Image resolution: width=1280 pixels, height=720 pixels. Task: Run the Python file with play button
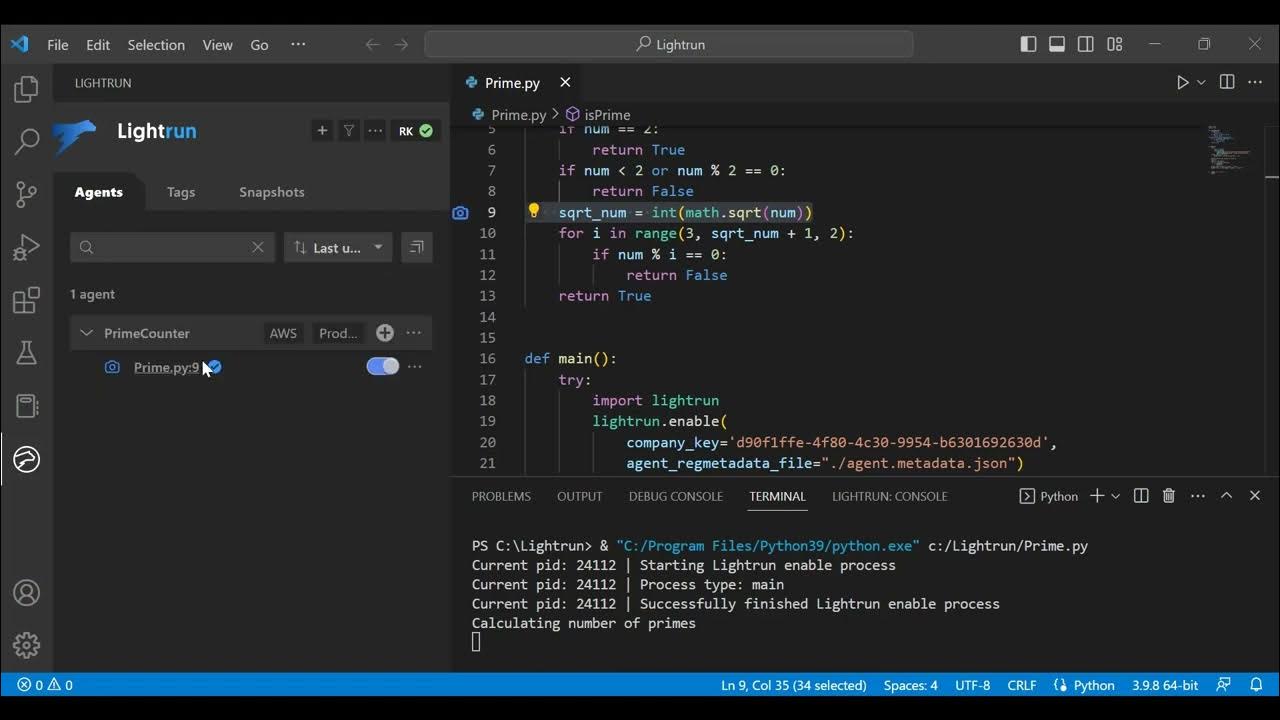pos(1183,82)
